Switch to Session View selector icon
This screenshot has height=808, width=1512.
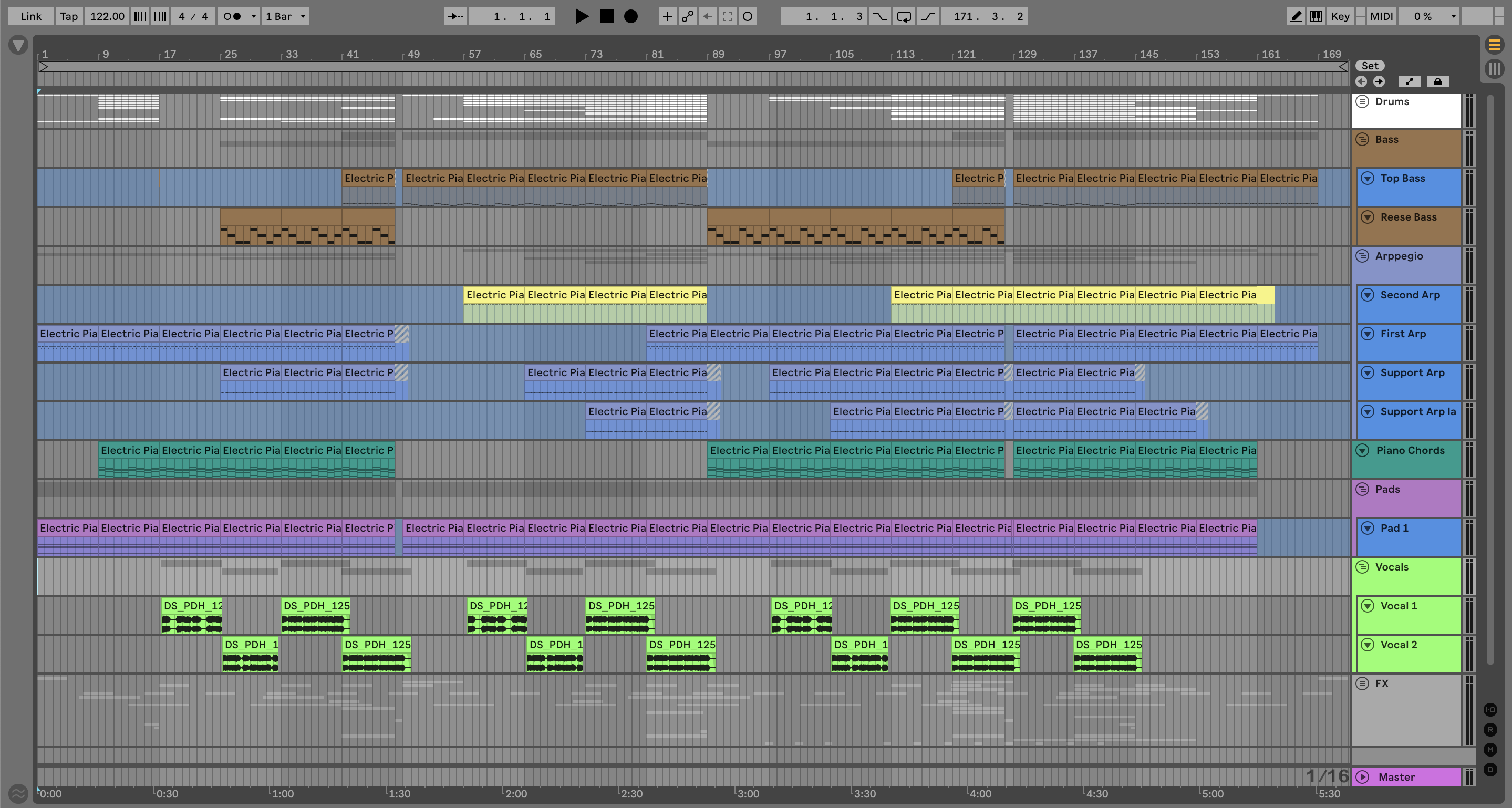coord(1494,69)
